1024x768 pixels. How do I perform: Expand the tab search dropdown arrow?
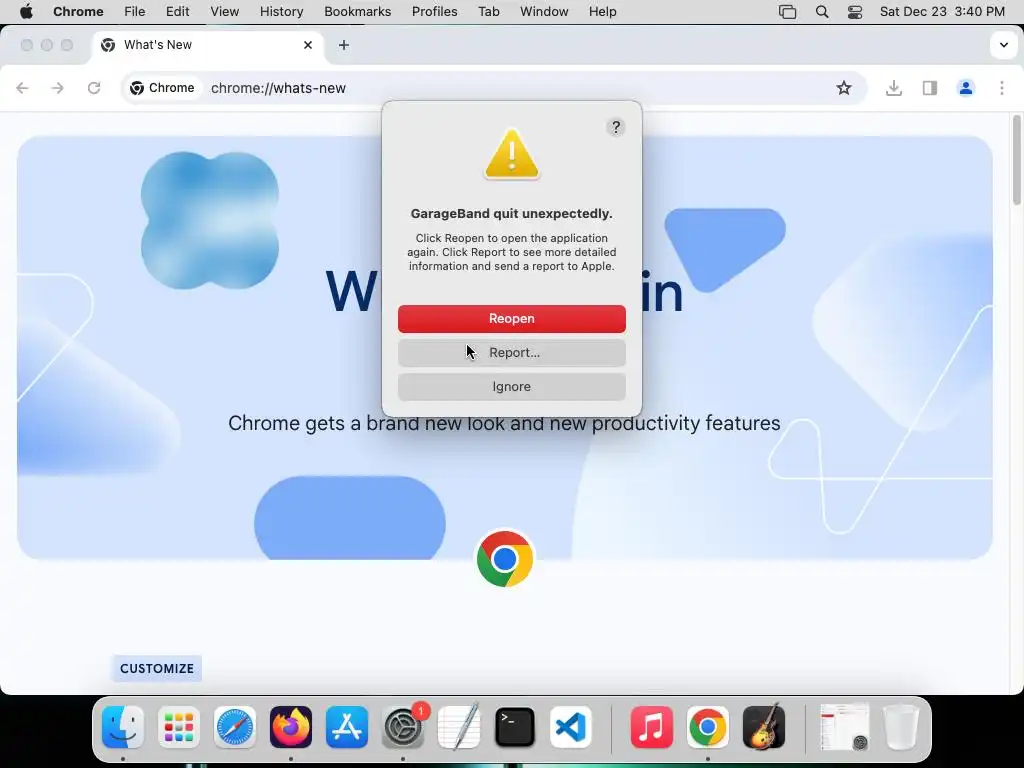tap(1004, 45)
